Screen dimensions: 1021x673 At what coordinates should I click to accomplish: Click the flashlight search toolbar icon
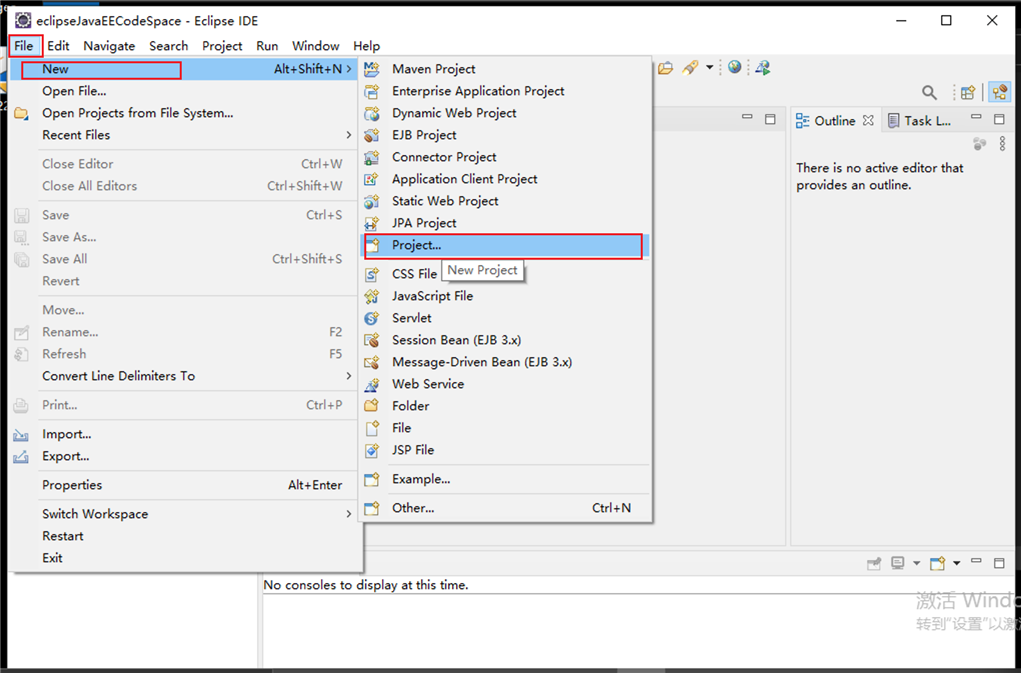click(690, 68)
